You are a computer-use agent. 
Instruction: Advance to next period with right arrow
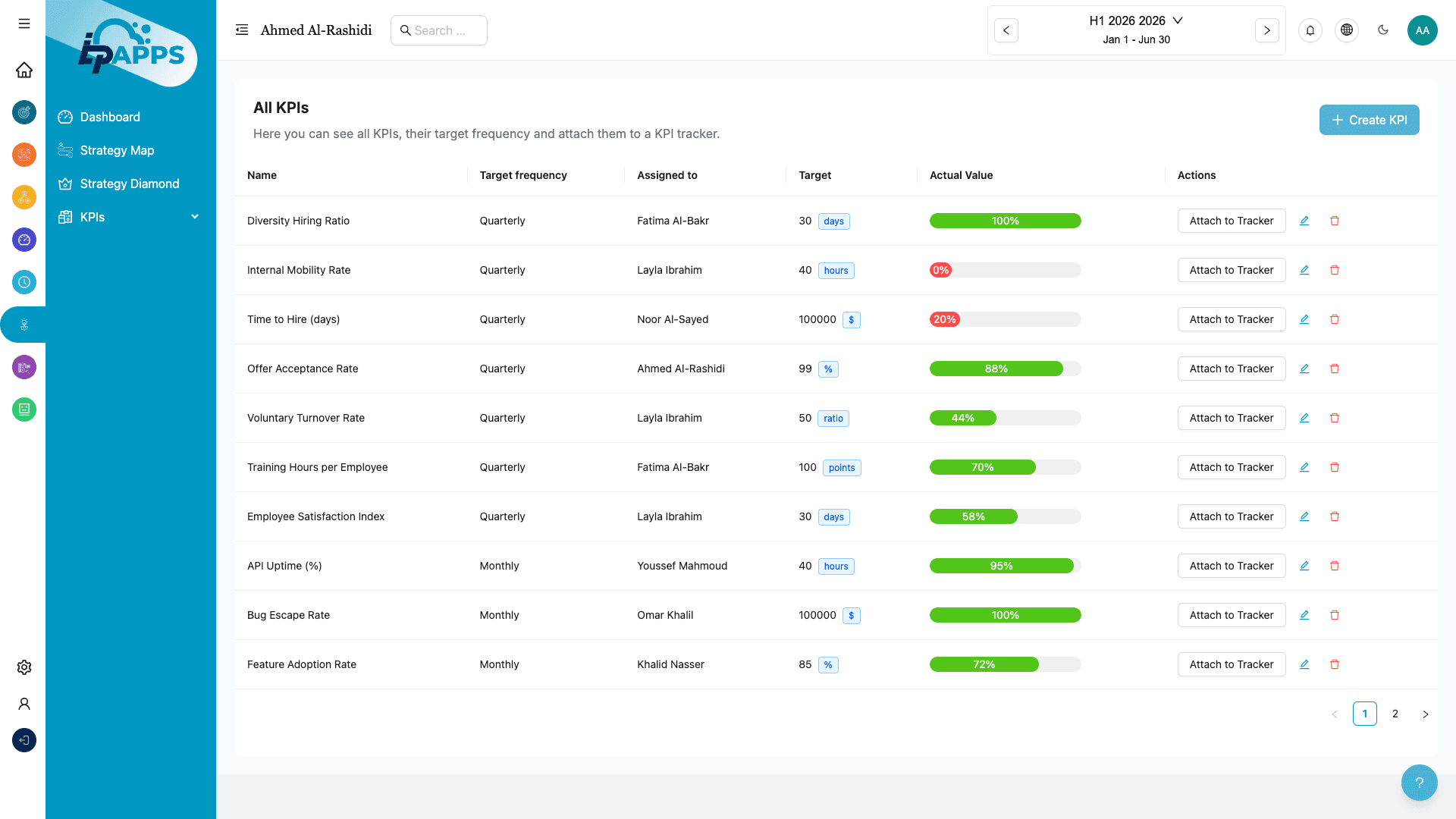(1266, 30)
